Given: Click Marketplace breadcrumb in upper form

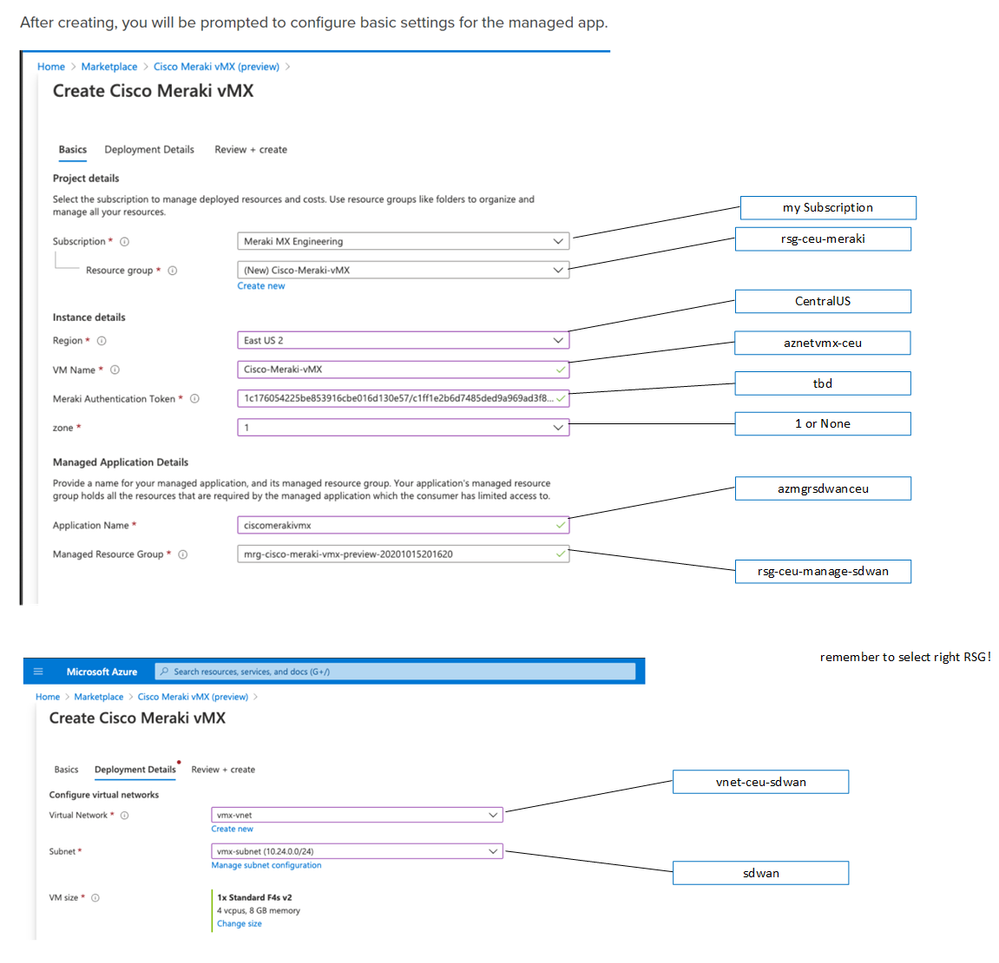Looking at the screenshot, I should (109, 67).
